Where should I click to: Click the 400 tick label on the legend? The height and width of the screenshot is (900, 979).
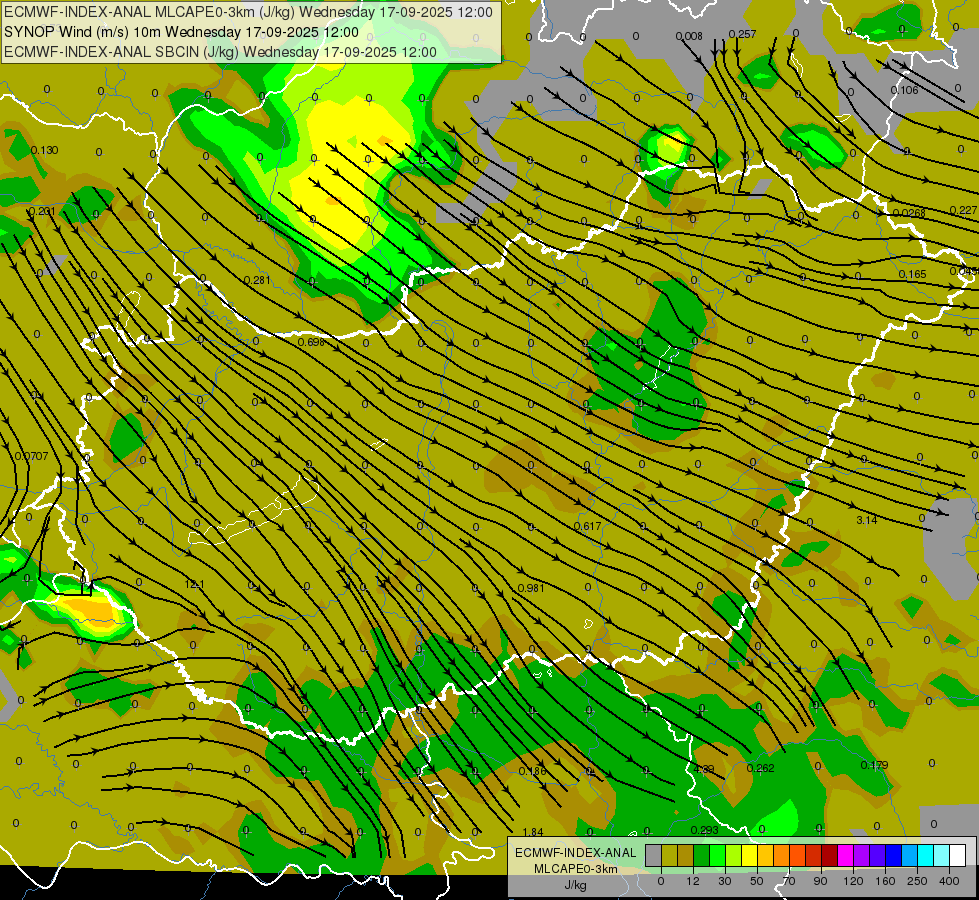pyautogui.click(x=949, y=881)
